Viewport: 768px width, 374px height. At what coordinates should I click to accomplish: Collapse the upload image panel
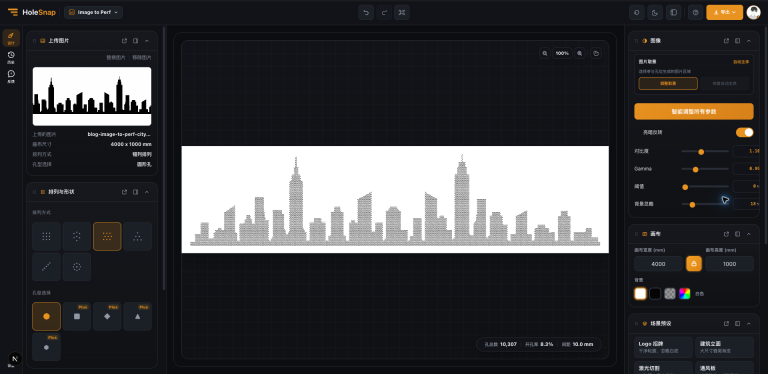146,41
